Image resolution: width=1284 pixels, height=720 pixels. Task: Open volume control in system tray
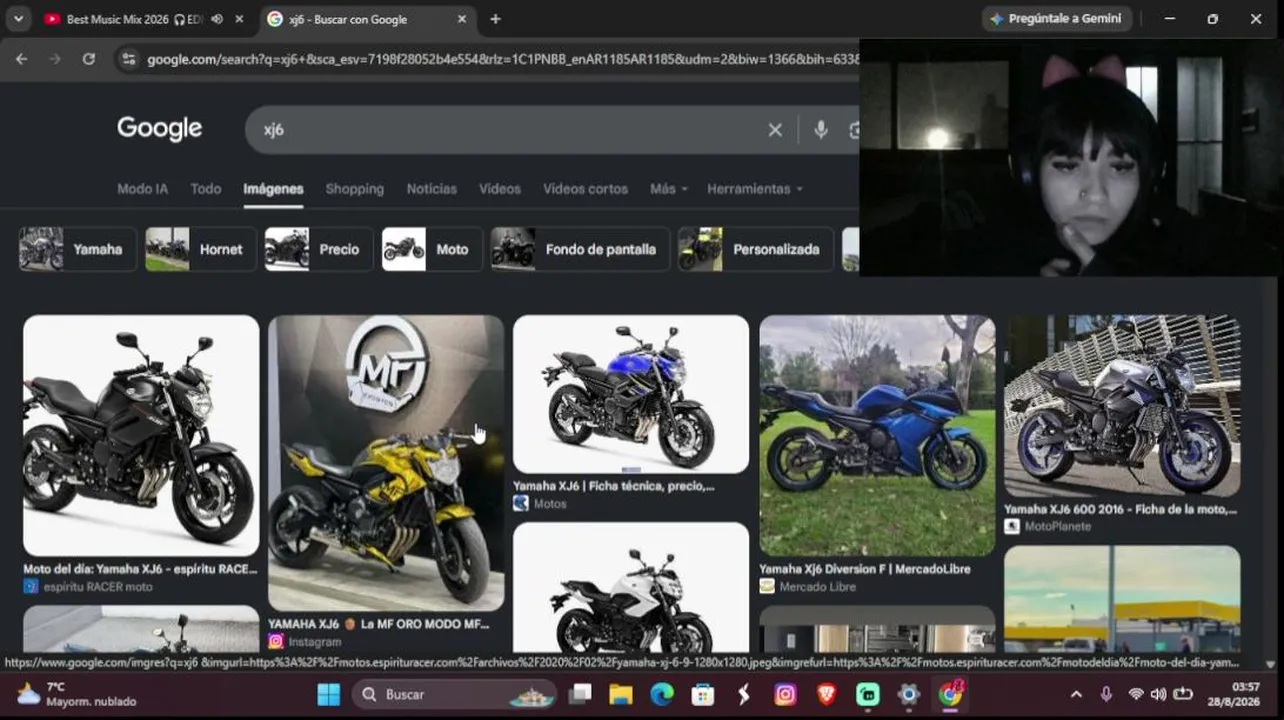(1158, 694)
